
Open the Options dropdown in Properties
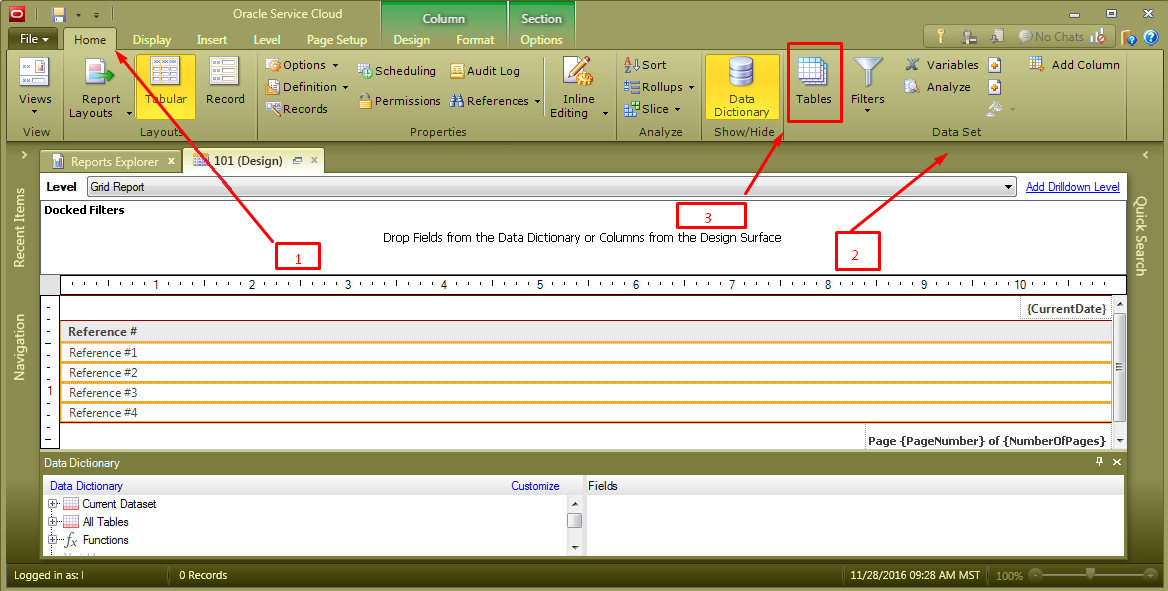point(302,65)
